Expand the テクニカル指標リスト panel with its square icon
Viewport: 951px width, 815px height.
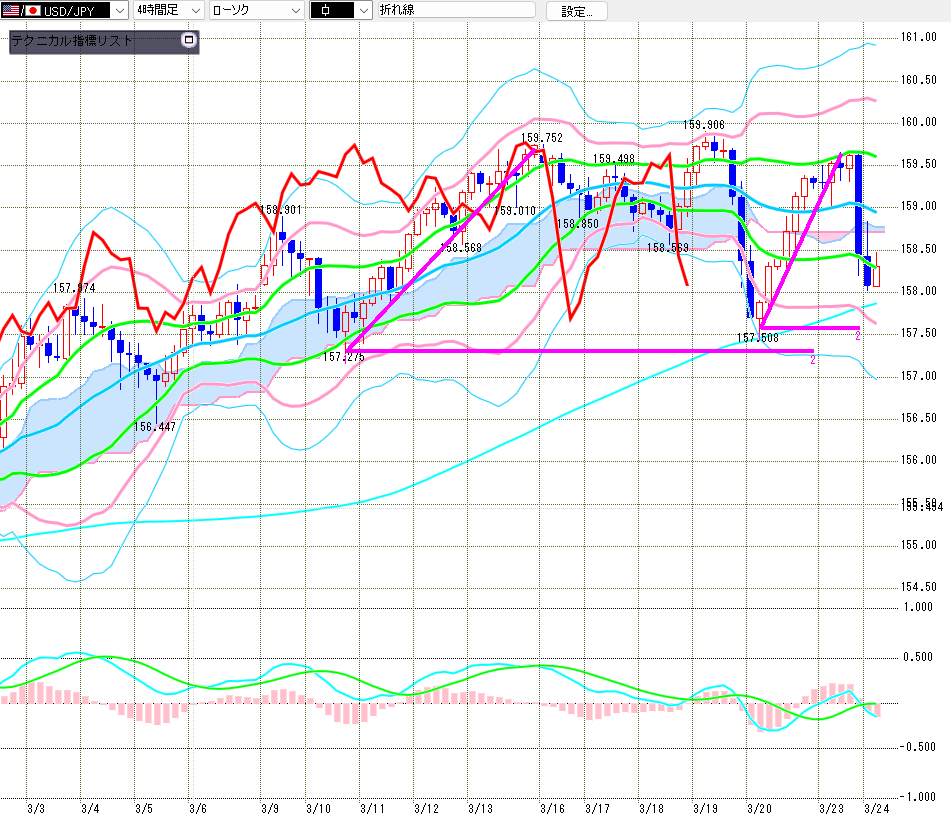(x=189, y=41)
